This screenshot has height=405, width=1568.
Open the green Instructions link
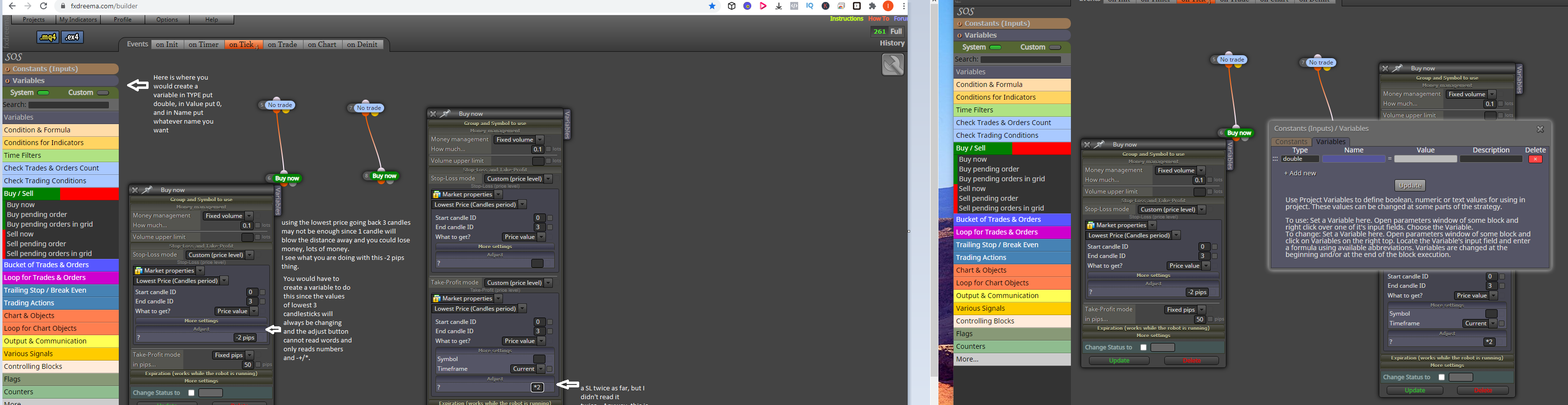846,19
